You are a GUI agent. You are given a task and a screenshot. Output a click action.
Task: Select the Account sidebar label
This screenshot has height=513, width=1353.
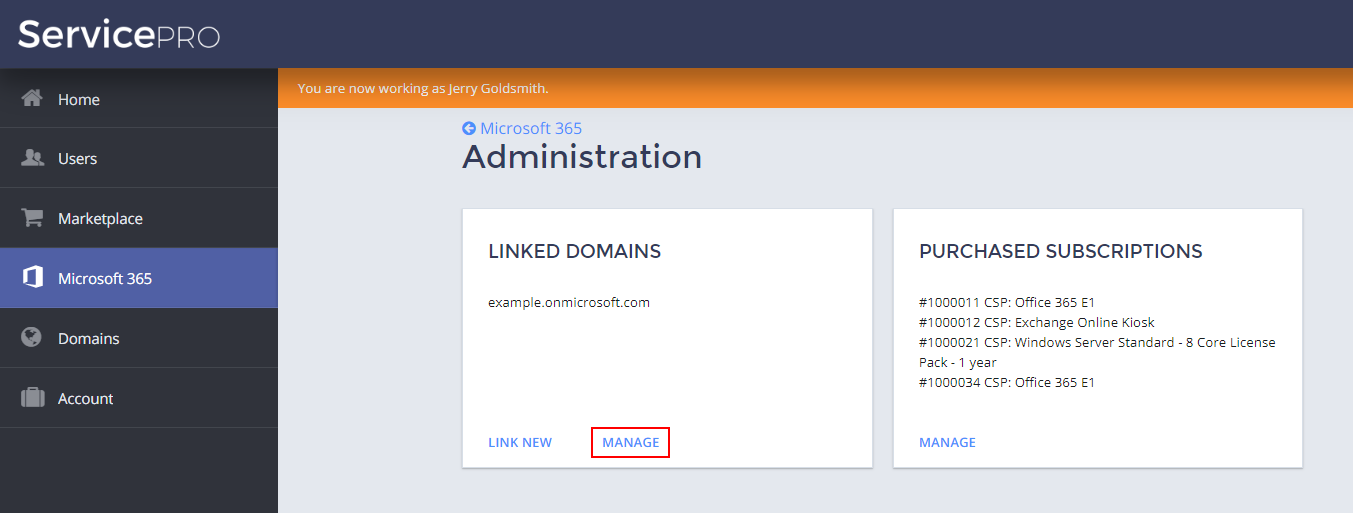(85, 399)
